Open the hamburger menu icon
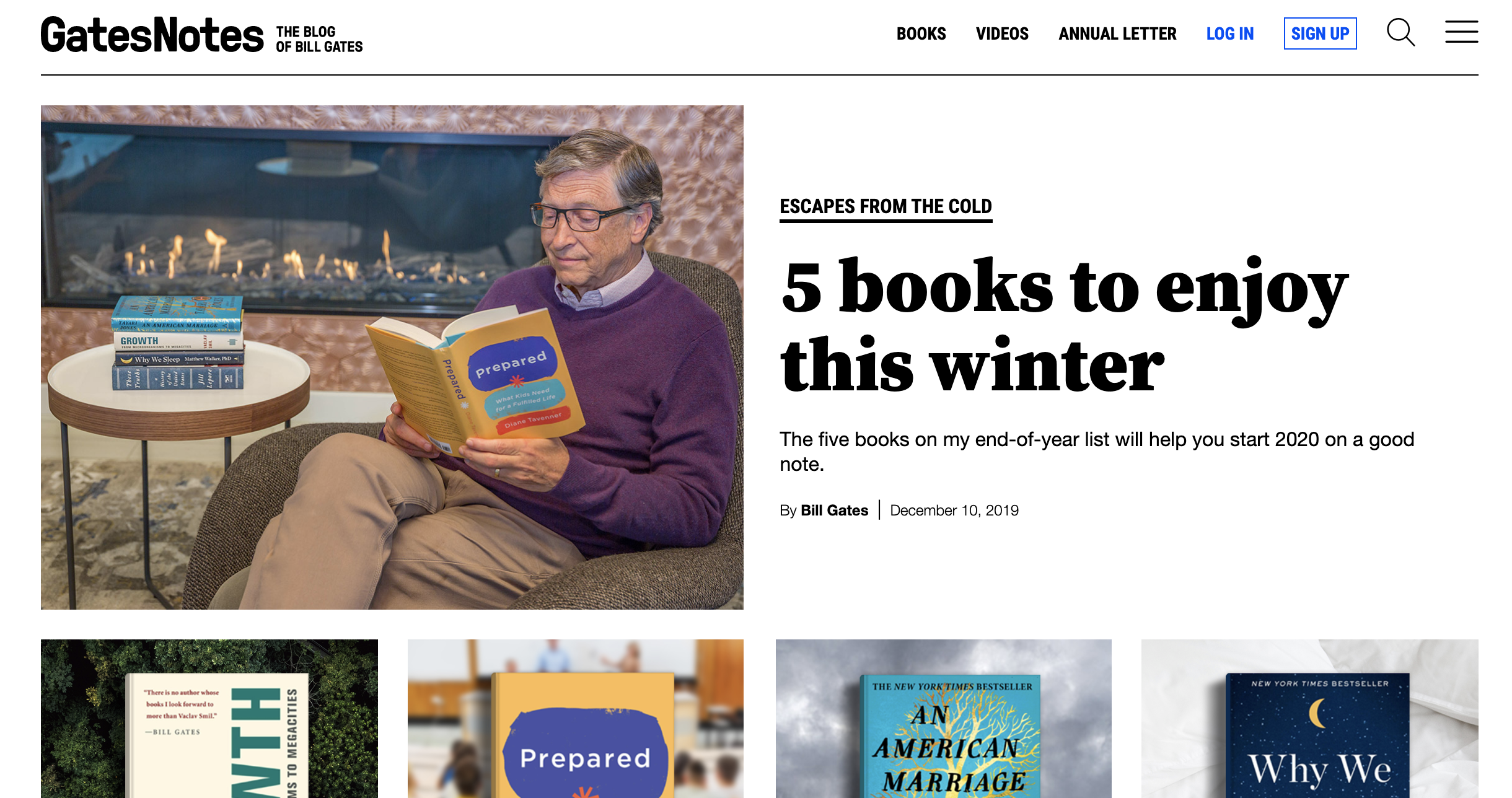The image size is (1512, 798). (1461, 32)
